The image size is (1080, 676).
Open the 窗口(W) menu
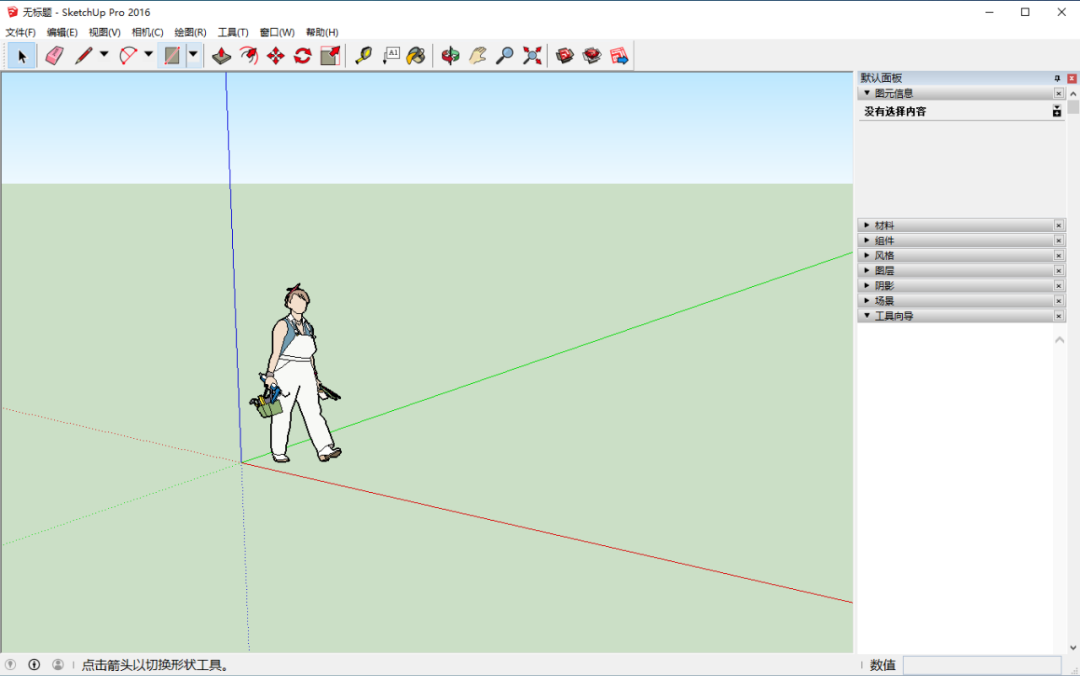coord(277,32)
